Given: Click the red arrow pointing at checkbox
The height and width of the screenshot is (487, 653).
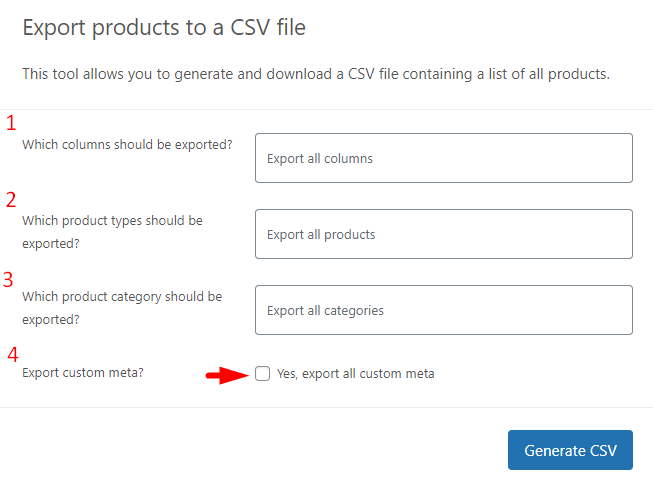Looking at the screenshot, I should point(224,375).
